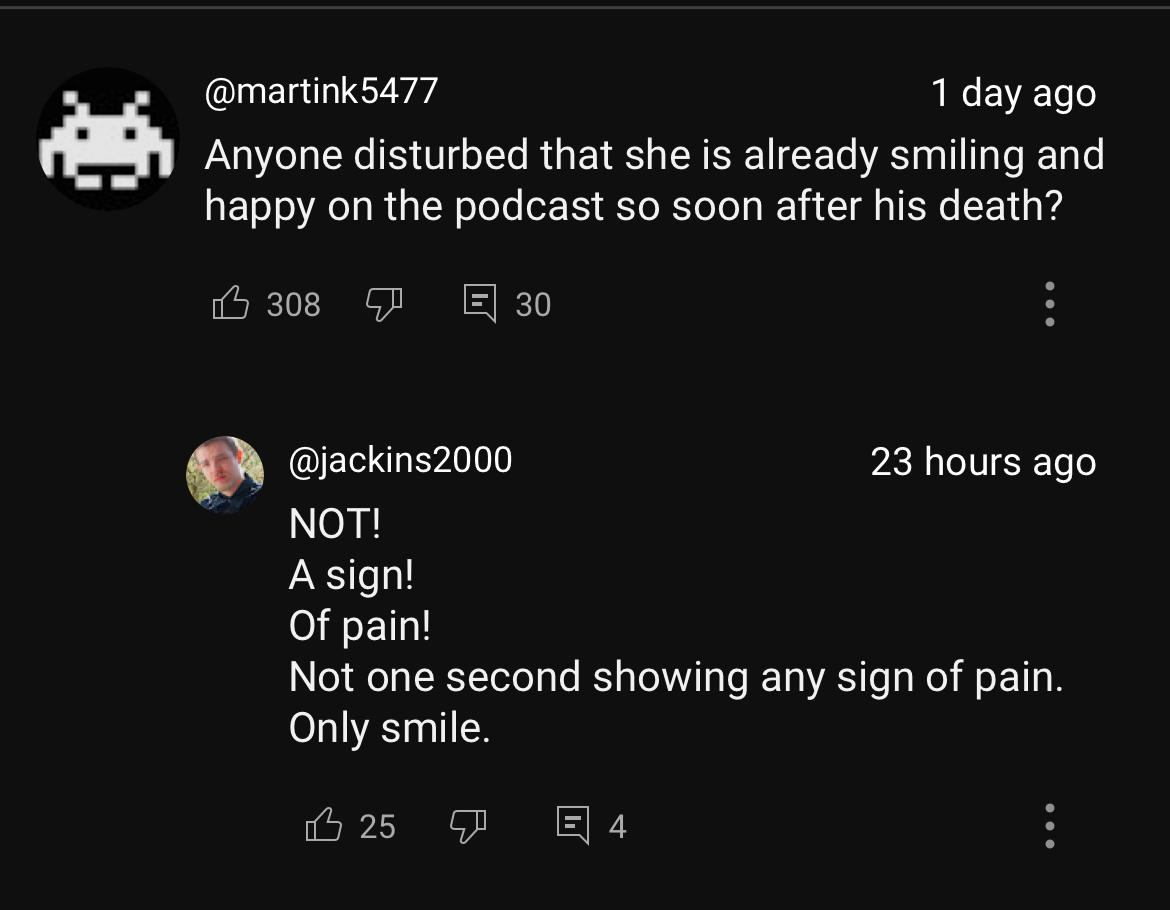Open more options for @jackins2000's reply
This screenshot has height=910, width=1170.
1049,825
